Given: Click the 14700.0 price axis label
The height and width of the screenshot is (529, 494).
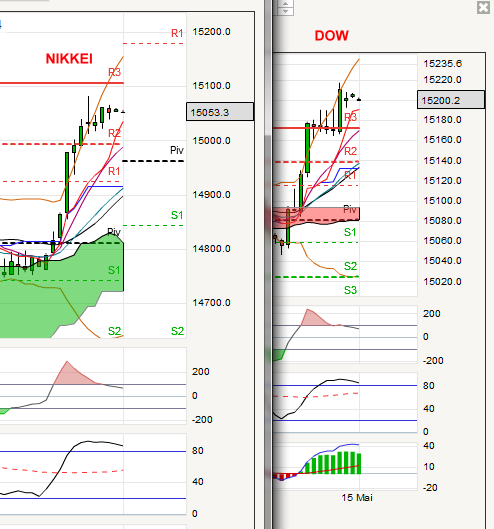Looking at the screenshot, I should click(x=212, y=303).
